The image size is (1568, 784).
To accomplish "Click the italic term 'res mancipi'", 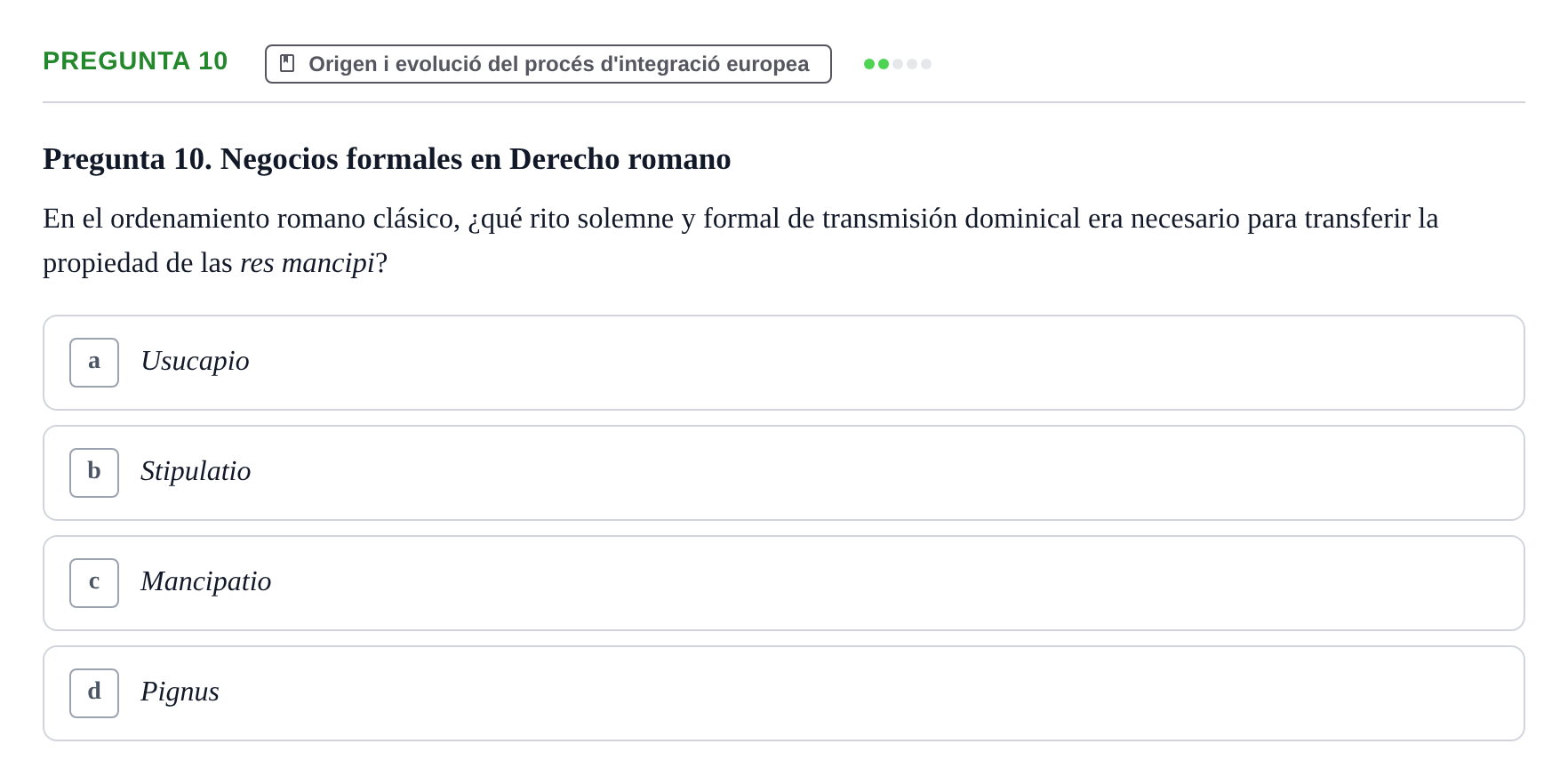I will [308, 263].
